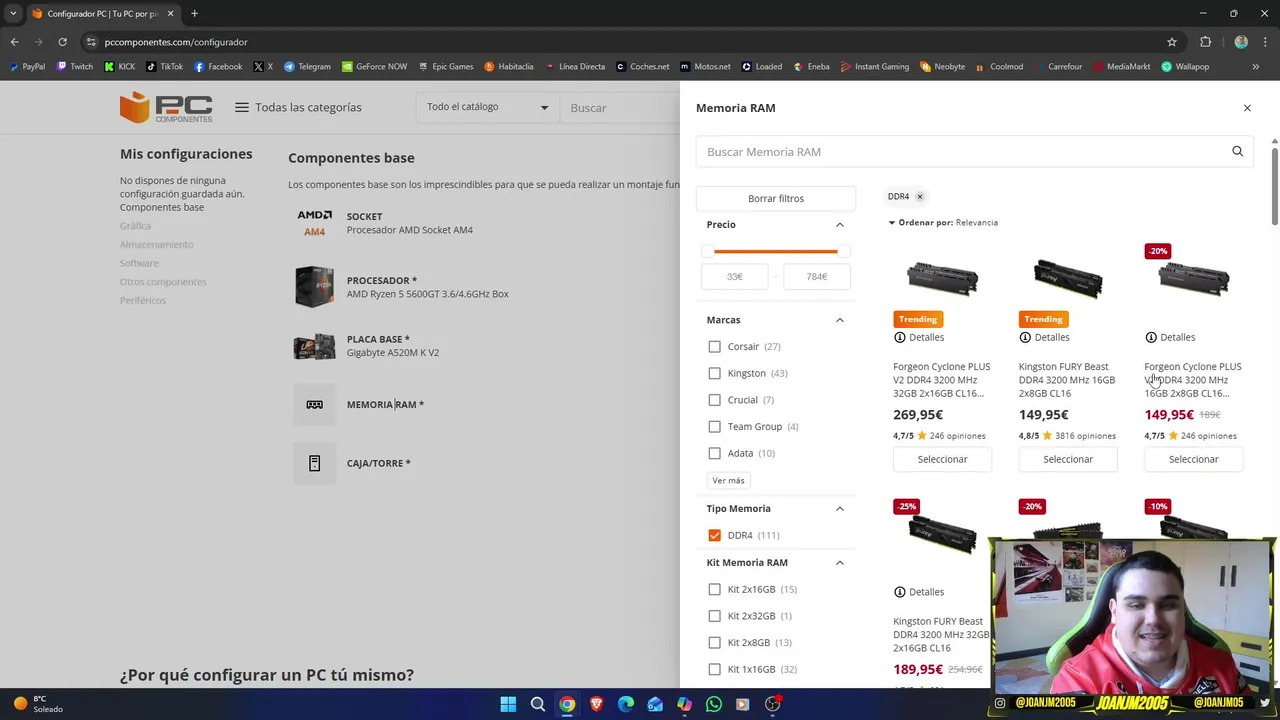The width and height of the screenshot is (1280, 720).
Task: Check the Kingston brand filter
Action: (x=714, y=374)
